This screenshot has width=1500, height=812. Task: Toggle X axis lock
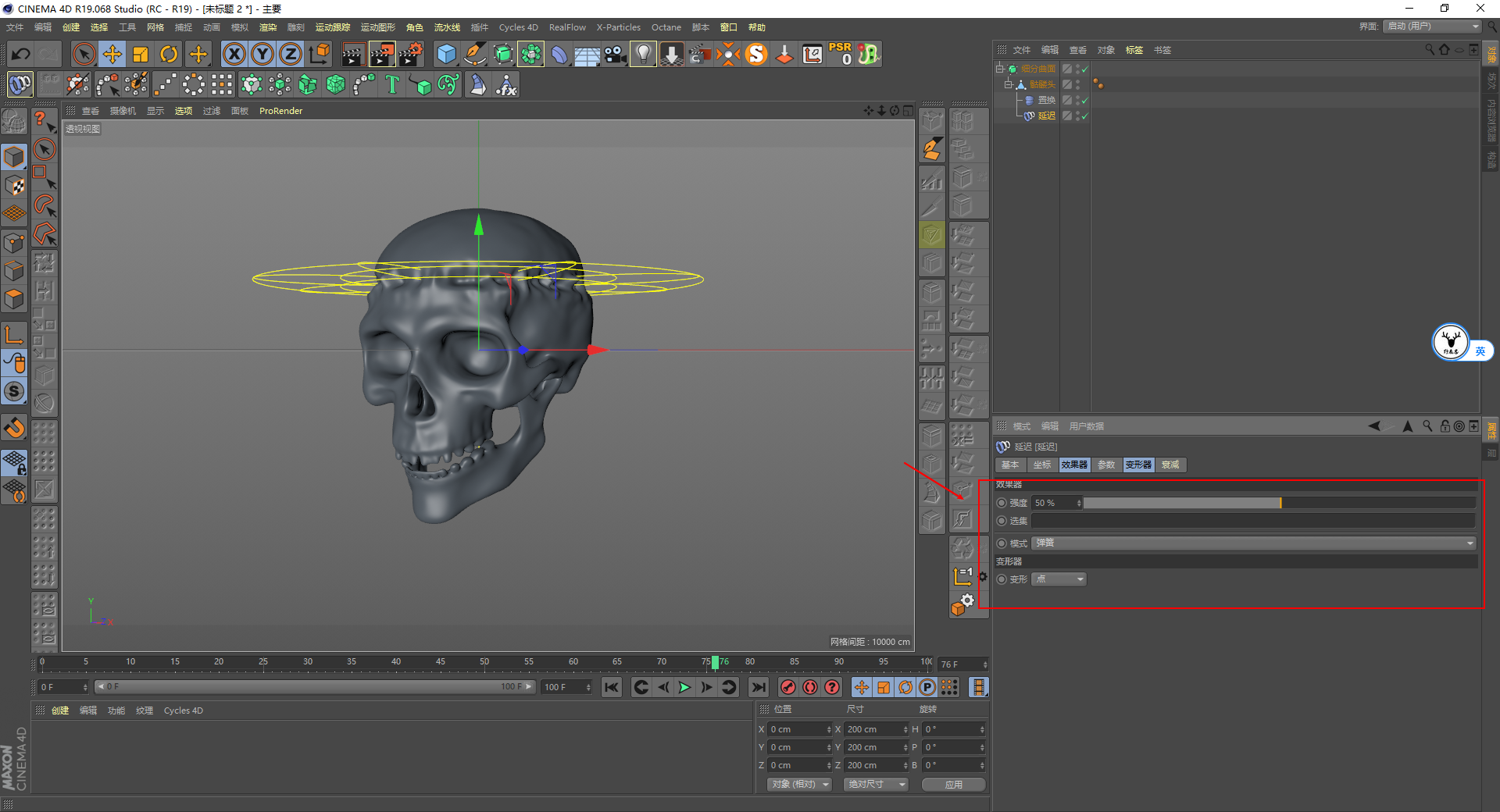pyautogui.click(x=234, y=54)
